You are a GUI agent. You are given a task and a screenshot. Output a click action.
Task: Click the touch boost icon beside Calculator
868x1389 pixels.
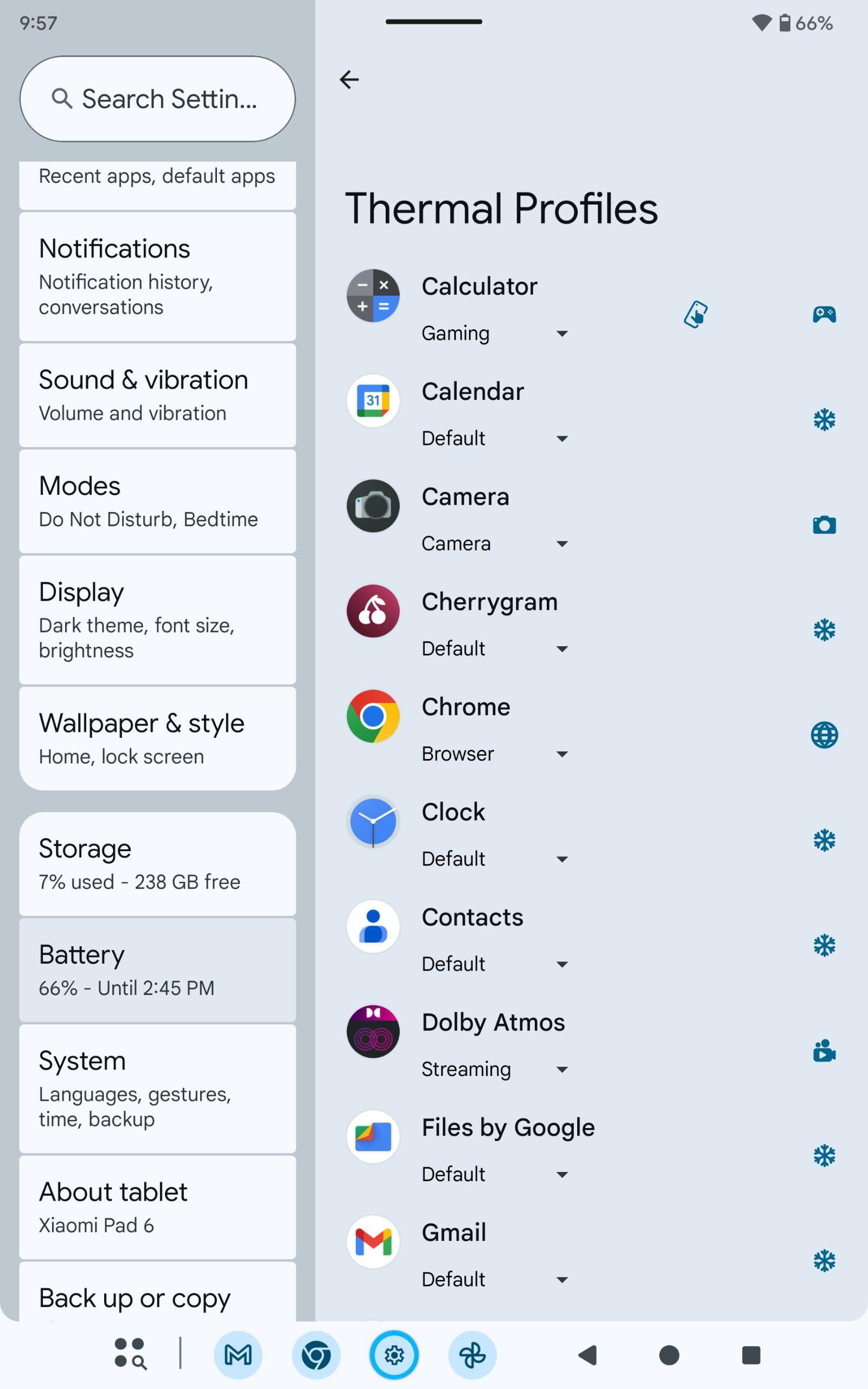click(x=695, y=314)
